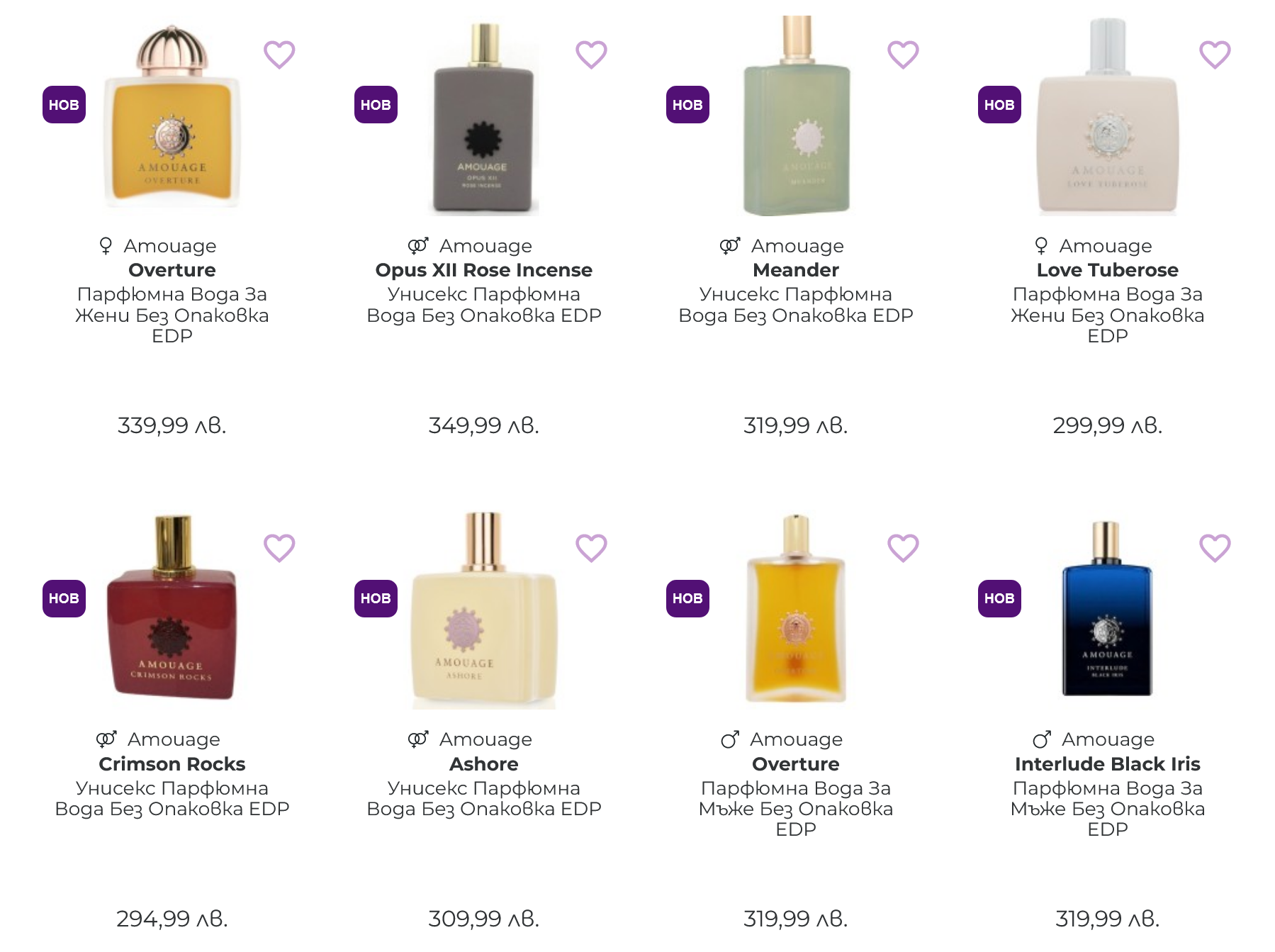Open the Meander green bottle image
Viewport: 1275px width, 952px height.
click(796, 121)
